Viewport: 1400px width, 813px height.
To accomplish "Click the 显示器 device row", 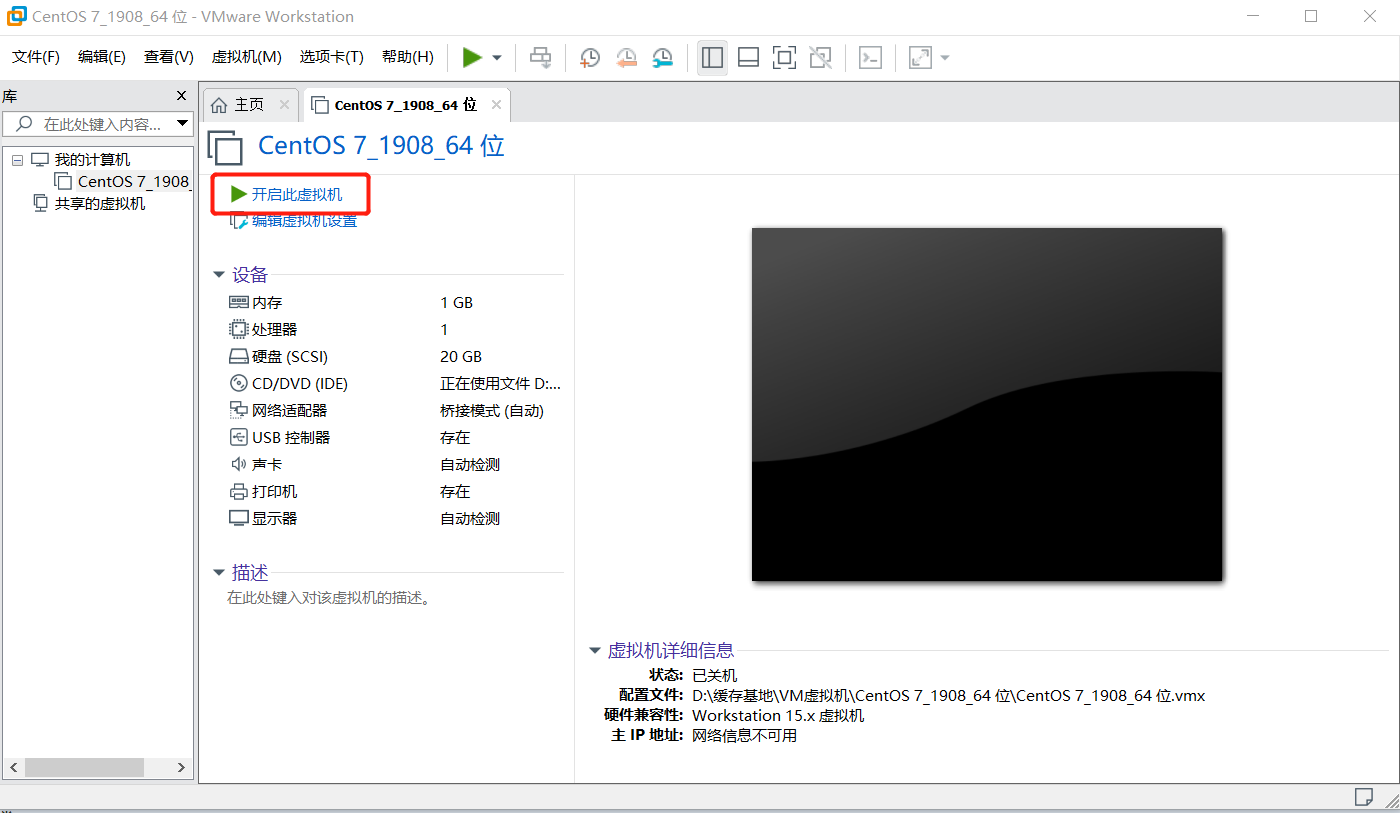I will [x=395, y=519].
